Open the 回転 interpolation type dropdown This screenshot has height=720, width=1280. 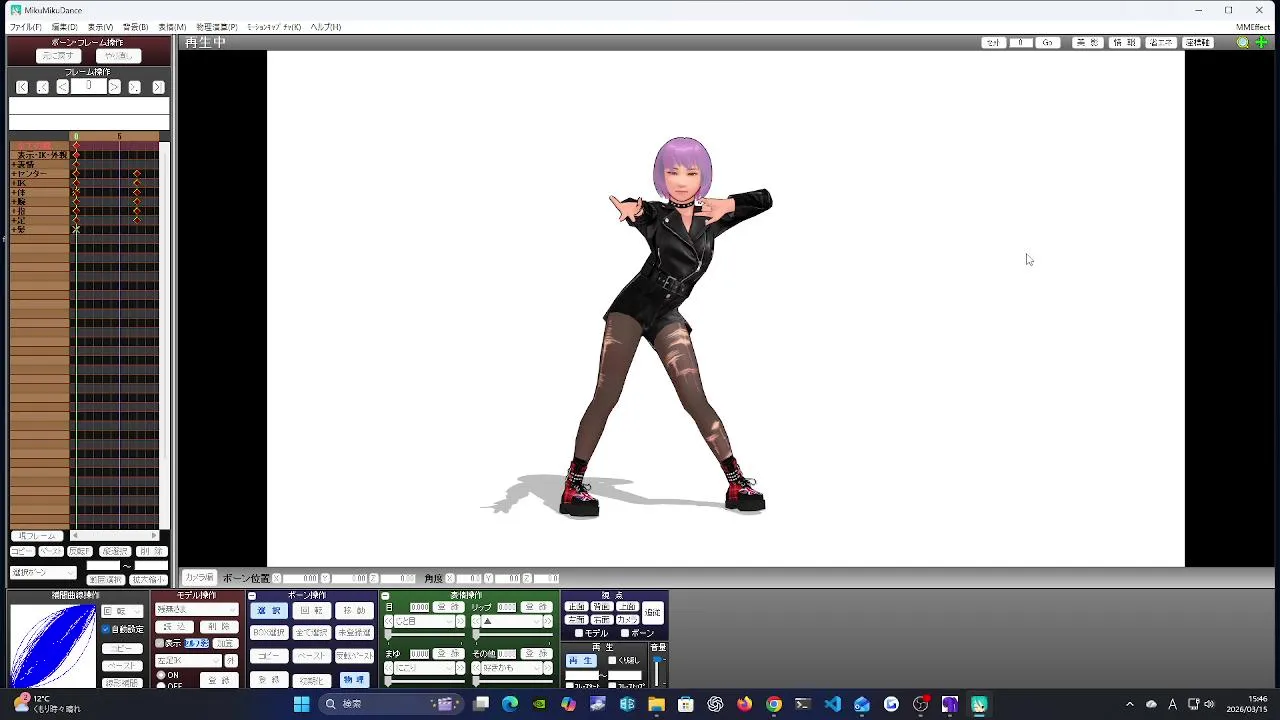pos(121,611)
